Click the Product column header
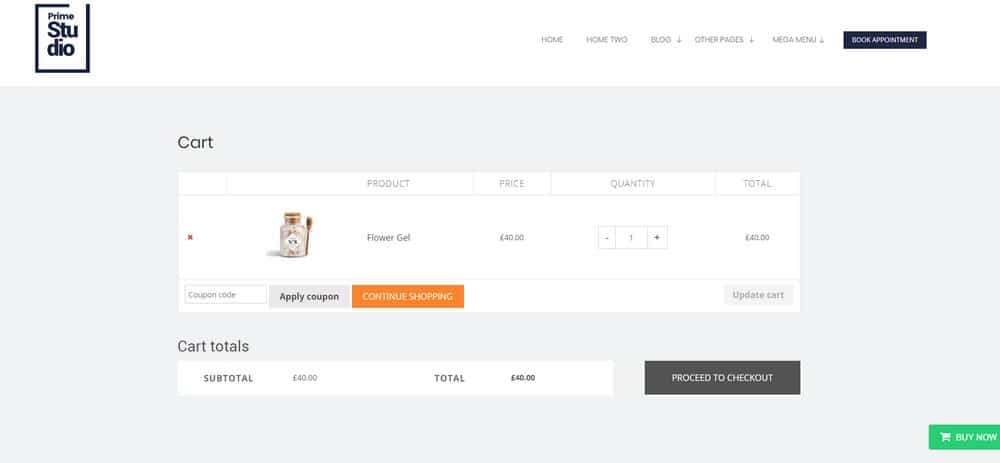The width and height of the screenshot is (1000, 463). click(x=388, y=184)
